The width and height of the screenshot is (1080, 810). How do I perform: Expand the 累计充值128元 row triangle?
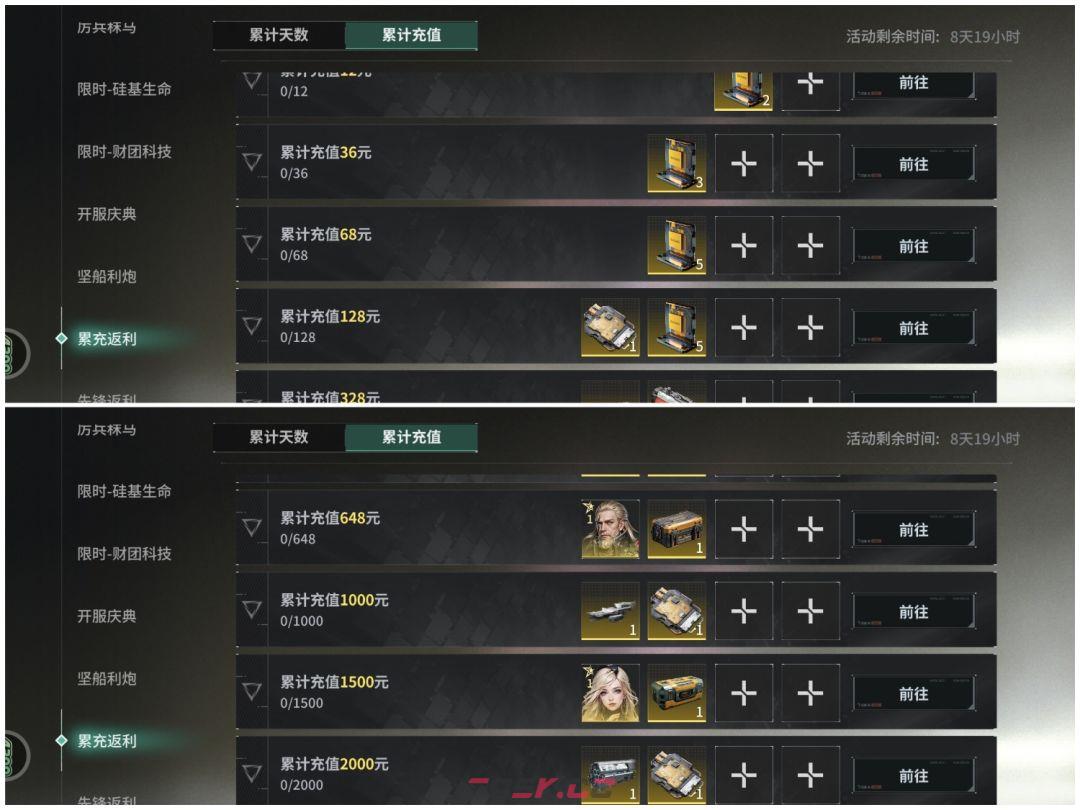252,326
